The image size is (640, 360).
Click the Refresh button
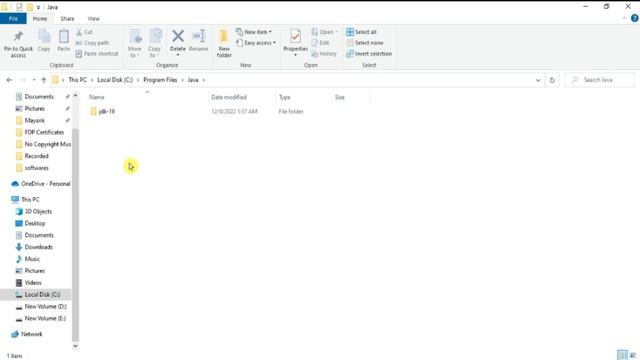[552, 80]
